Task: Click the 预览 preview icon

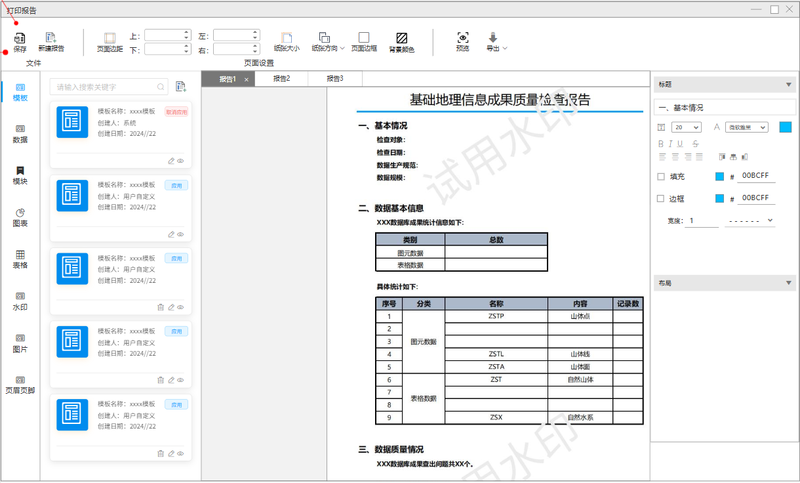Action: pos(463,38)
